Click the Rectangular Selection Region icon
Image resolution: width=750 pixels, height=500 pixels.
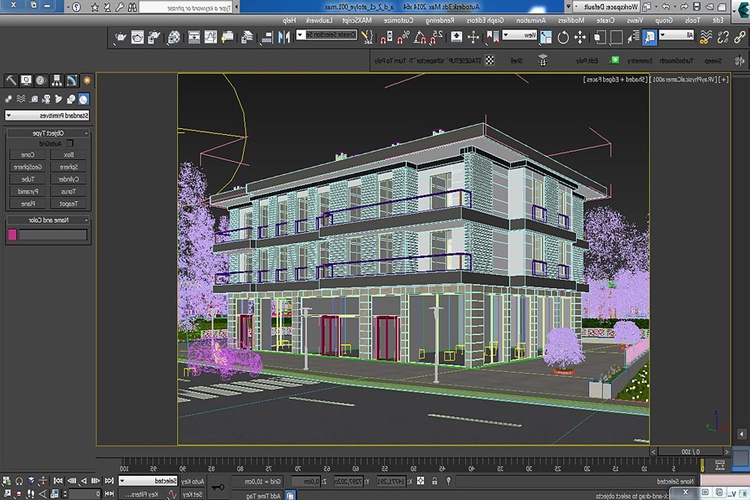[617, 37]
